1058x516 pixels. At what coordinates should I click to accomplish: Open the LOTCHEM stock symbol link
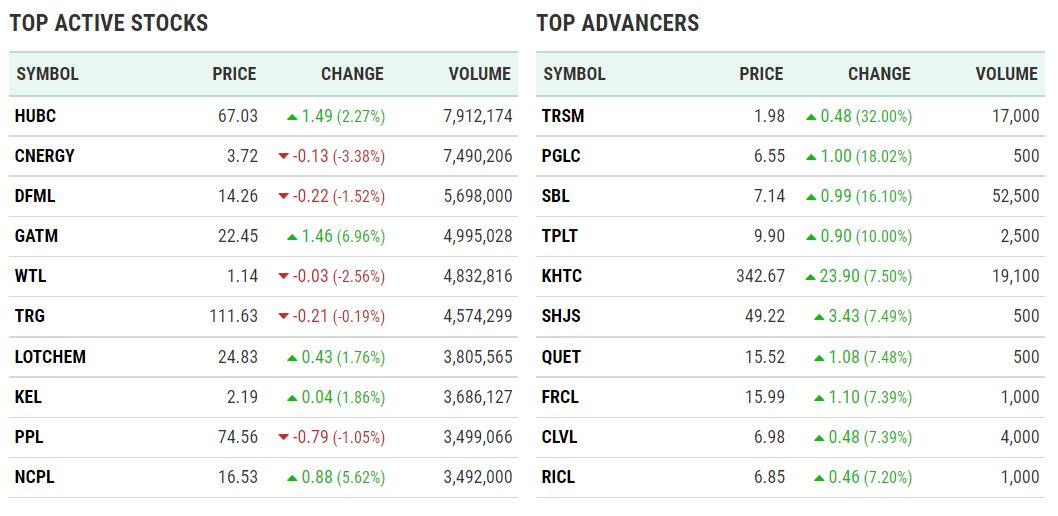(x=50, y=357)
